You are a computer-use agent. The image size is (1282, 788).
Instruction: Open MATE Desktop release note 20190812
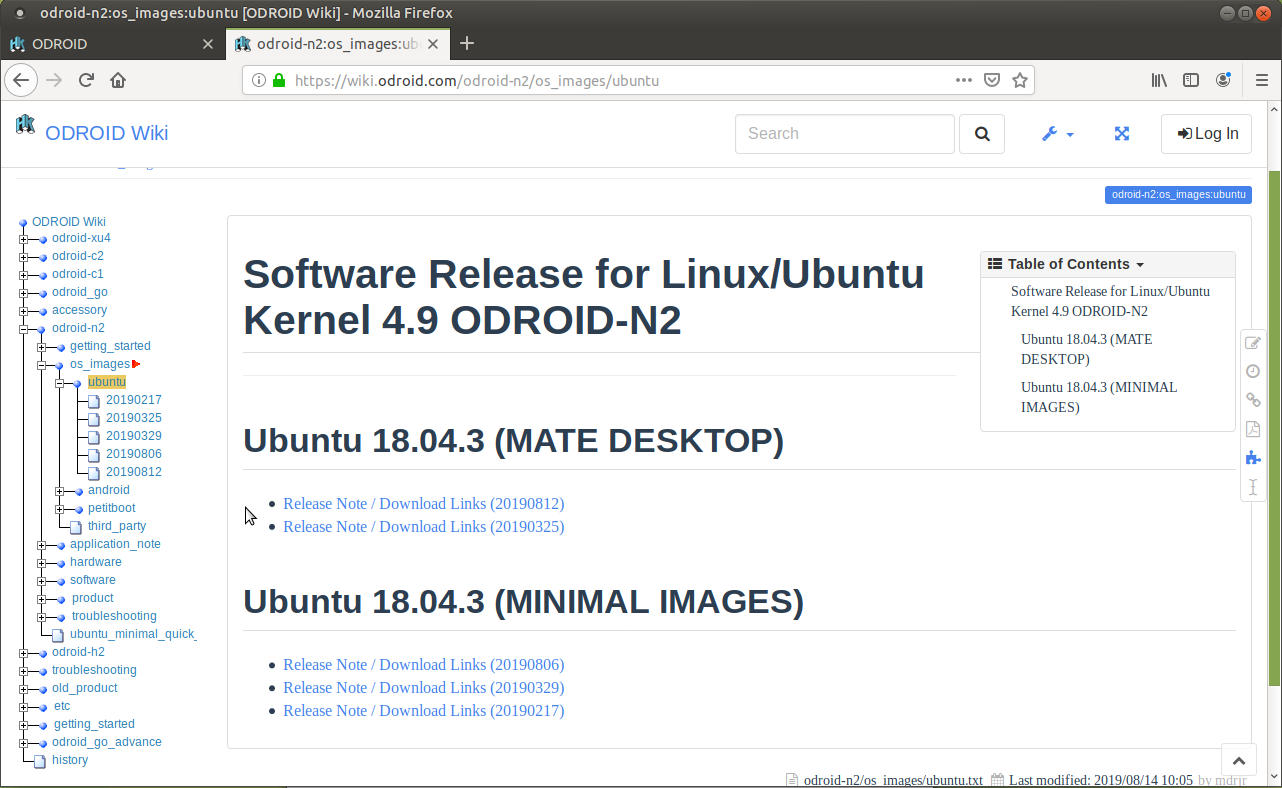(x=423, y=504)
